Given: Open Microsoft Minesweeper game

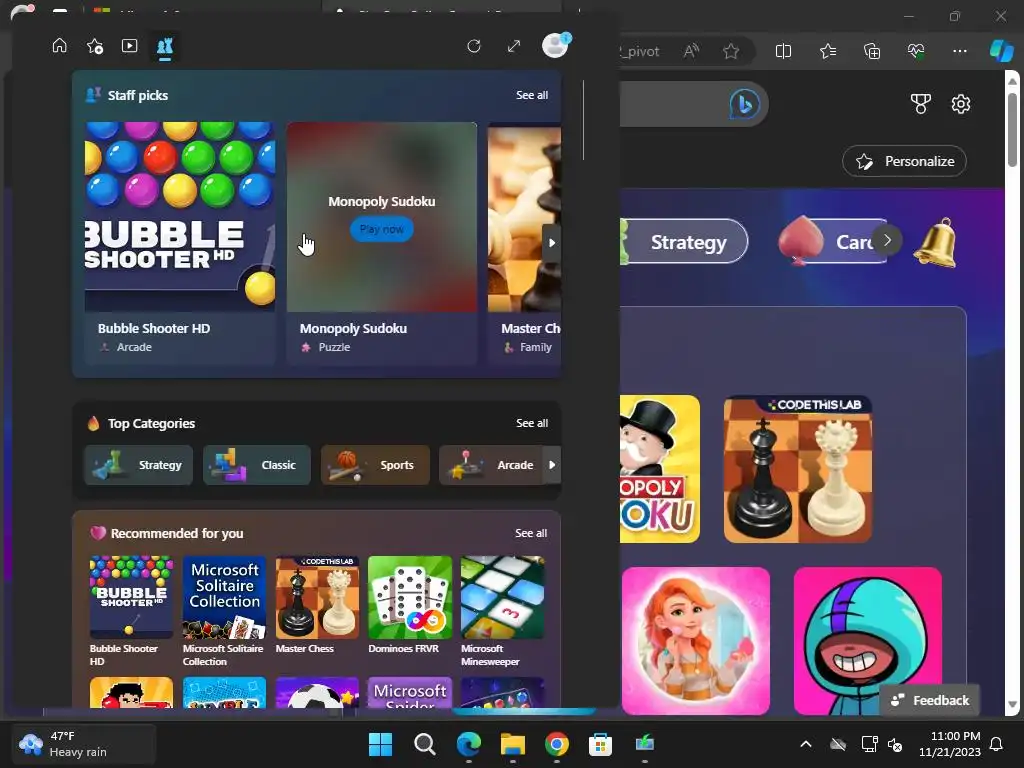Looking at the screenshot, I should point(502,611).
